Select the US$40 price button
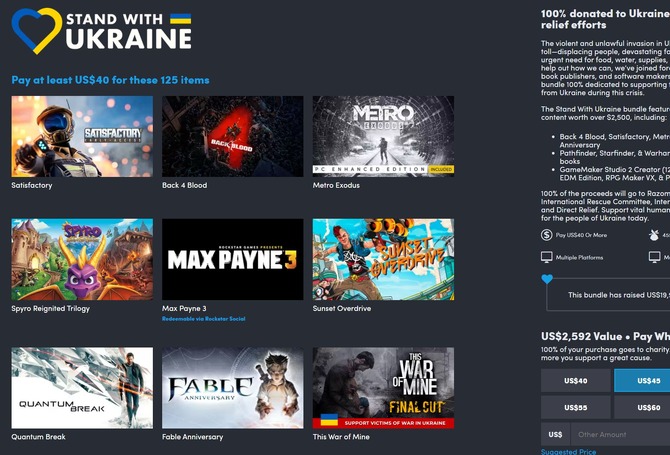Viewport: 670px width, 455px height. tap(576, 381)
